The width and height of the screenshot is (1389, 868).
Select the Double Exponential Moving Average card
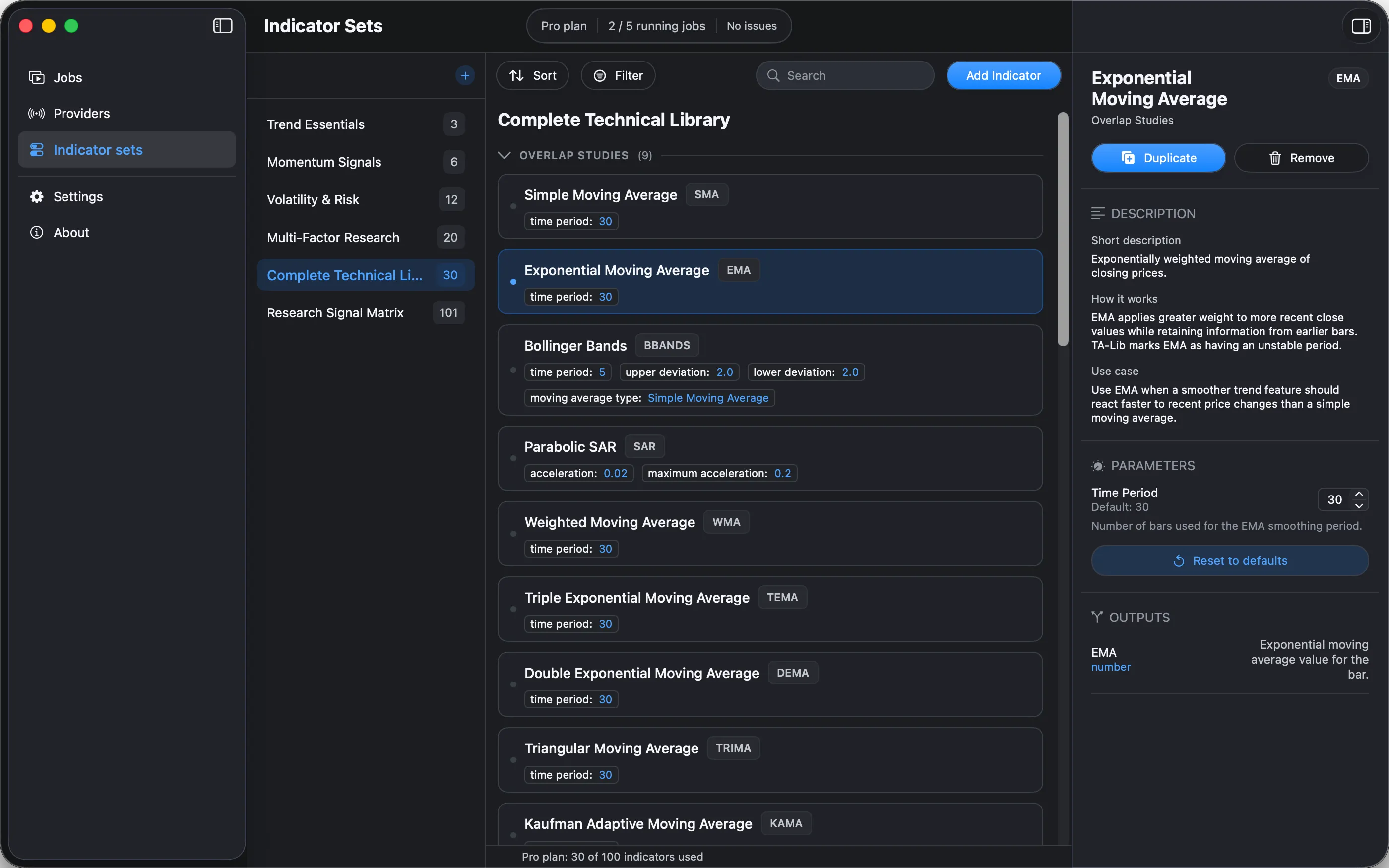[770, 684]
